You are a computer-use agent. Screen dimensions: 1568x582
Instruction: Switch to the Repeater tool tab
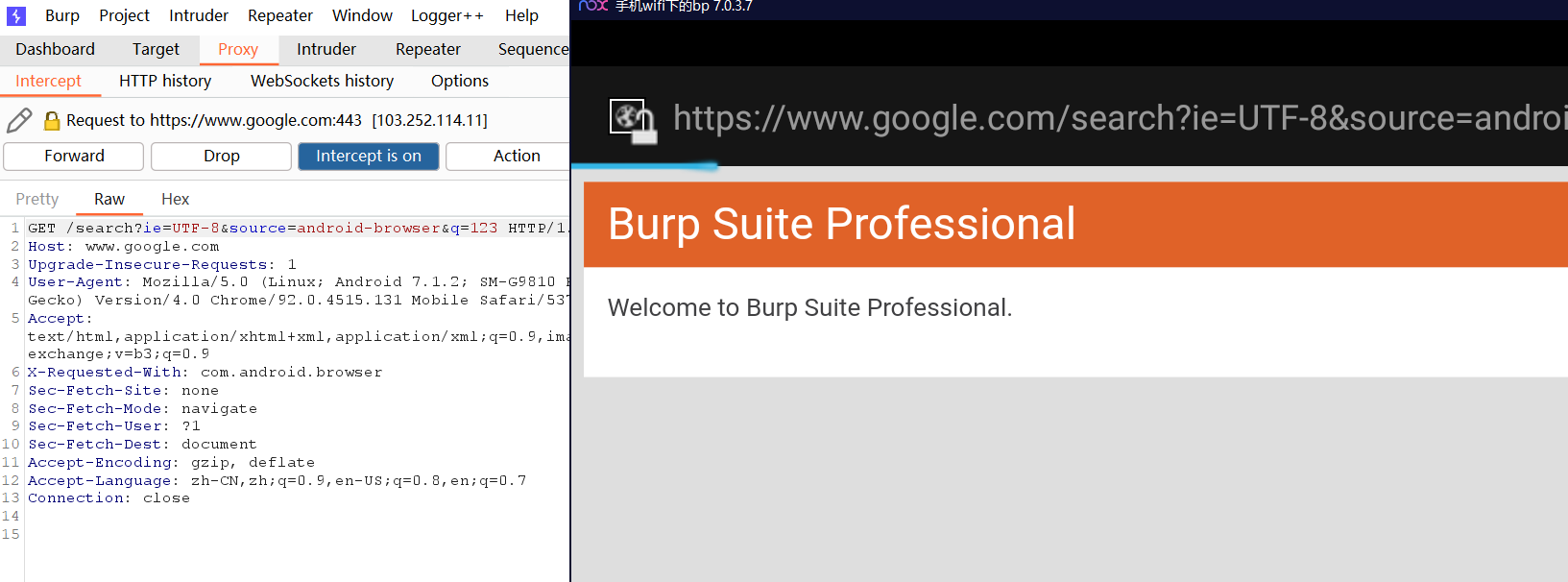(x=428, y=50)
